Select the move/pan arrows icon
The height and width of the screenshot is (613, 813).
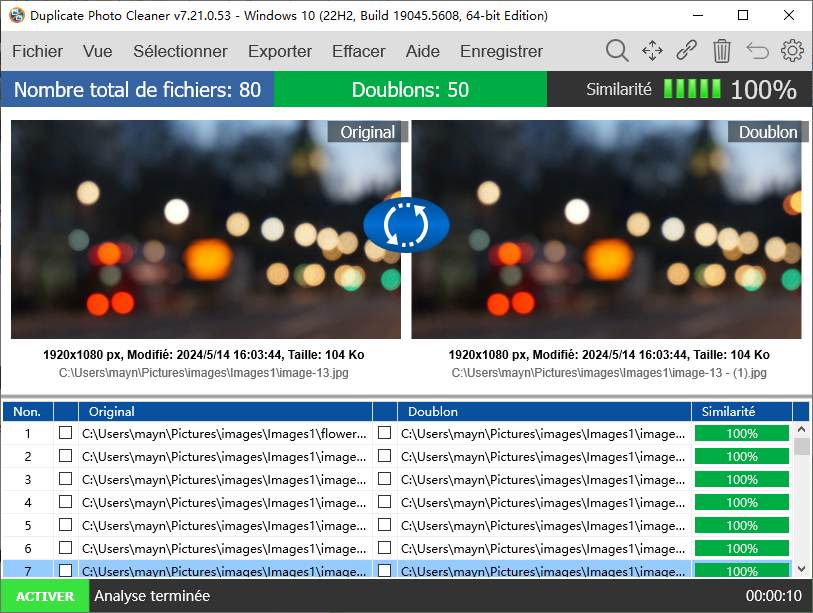(652, 51)
